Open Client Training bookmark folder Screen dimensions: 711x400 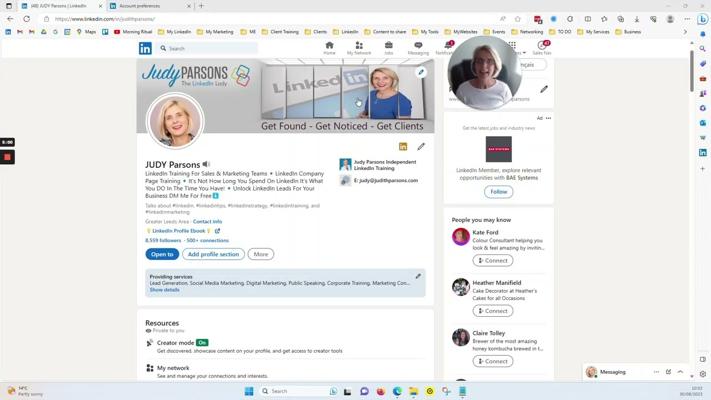coord(280,32)
